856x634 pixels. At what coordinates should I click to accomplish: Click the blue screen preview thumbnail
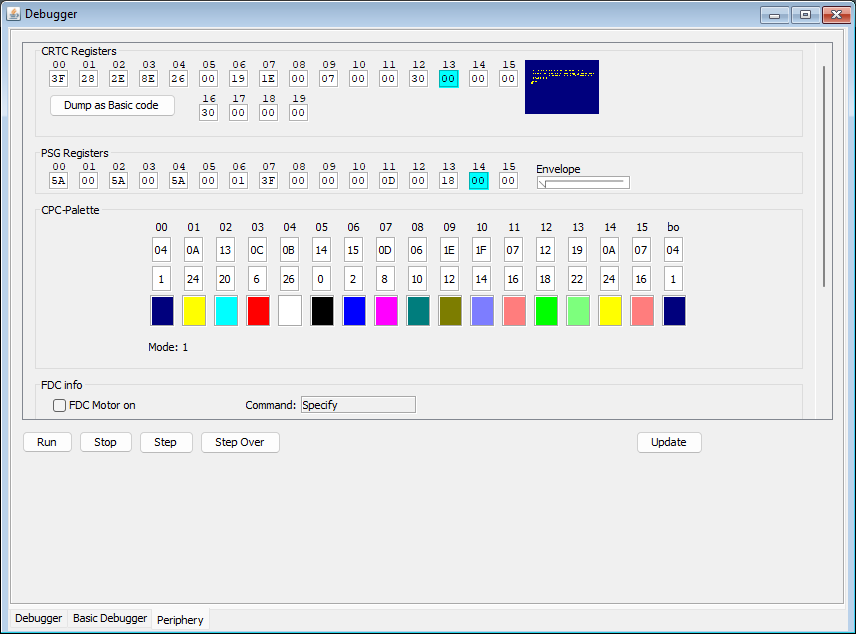coord(562,87)
